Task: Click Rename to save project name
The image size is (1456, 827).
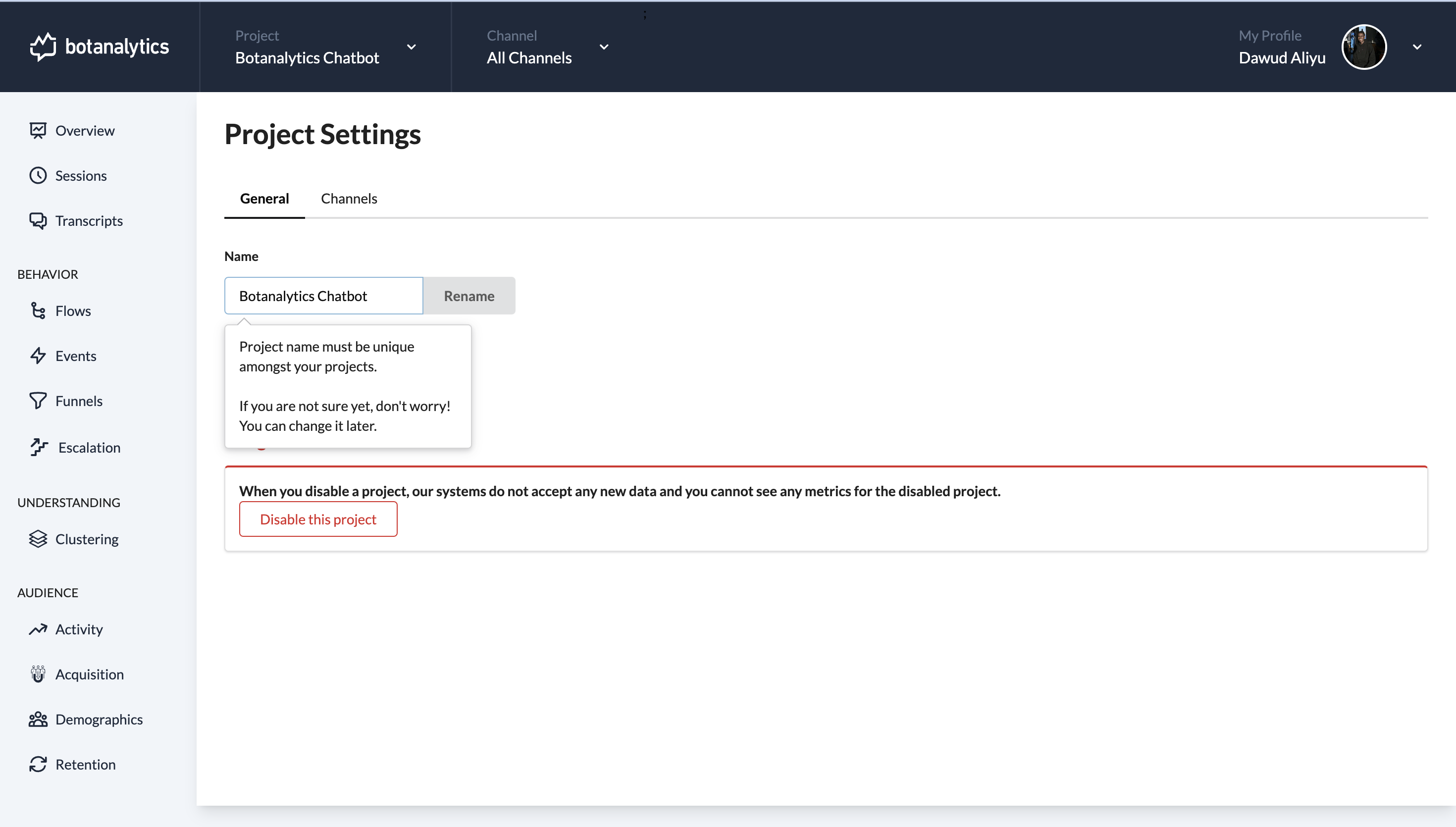Action: pyautogui.click(x=469, y=295)
